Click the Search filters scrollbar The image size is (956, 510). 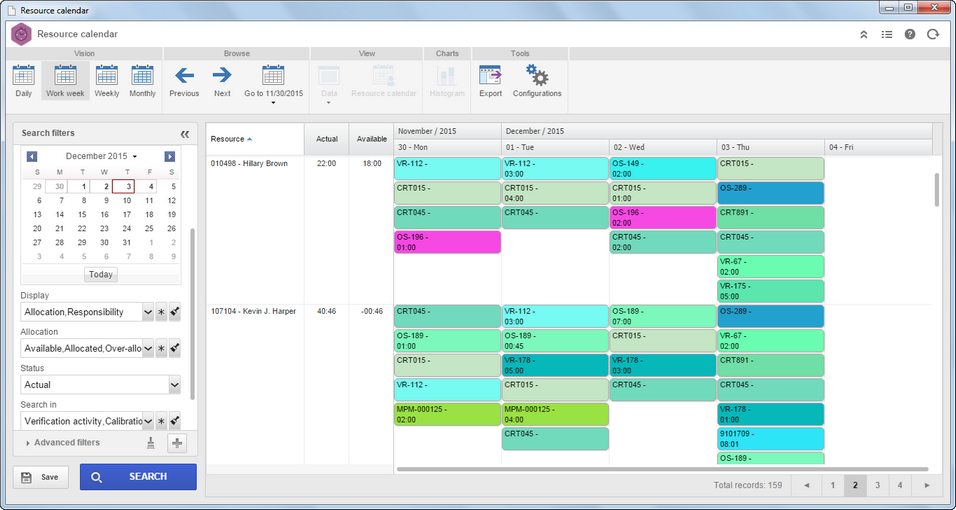193,314
